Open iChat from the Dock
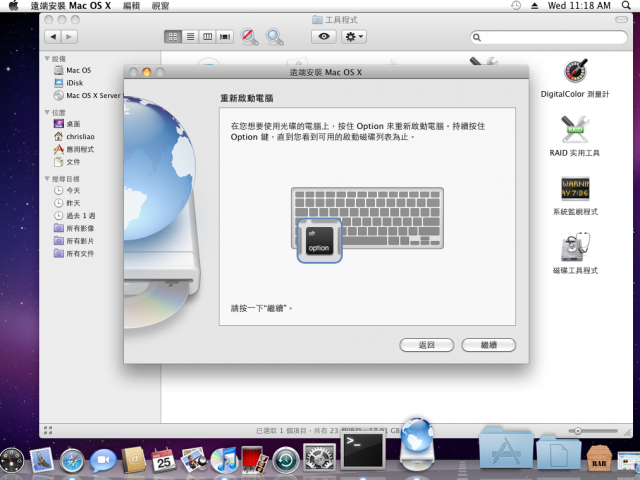Screen dimensions: 640x480 [x=102, y=461]
